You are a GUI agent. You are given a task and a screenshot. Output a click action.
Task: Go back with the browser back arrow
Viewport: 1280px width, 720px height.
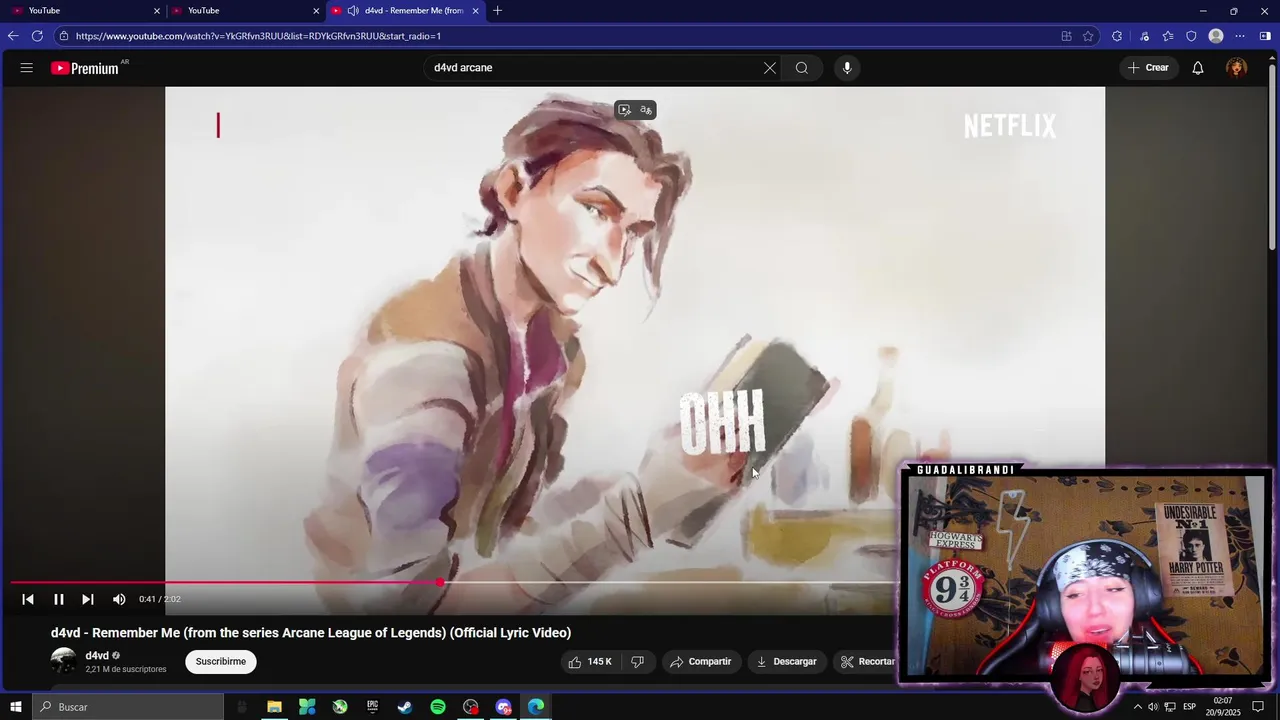(x=13, y=36)
